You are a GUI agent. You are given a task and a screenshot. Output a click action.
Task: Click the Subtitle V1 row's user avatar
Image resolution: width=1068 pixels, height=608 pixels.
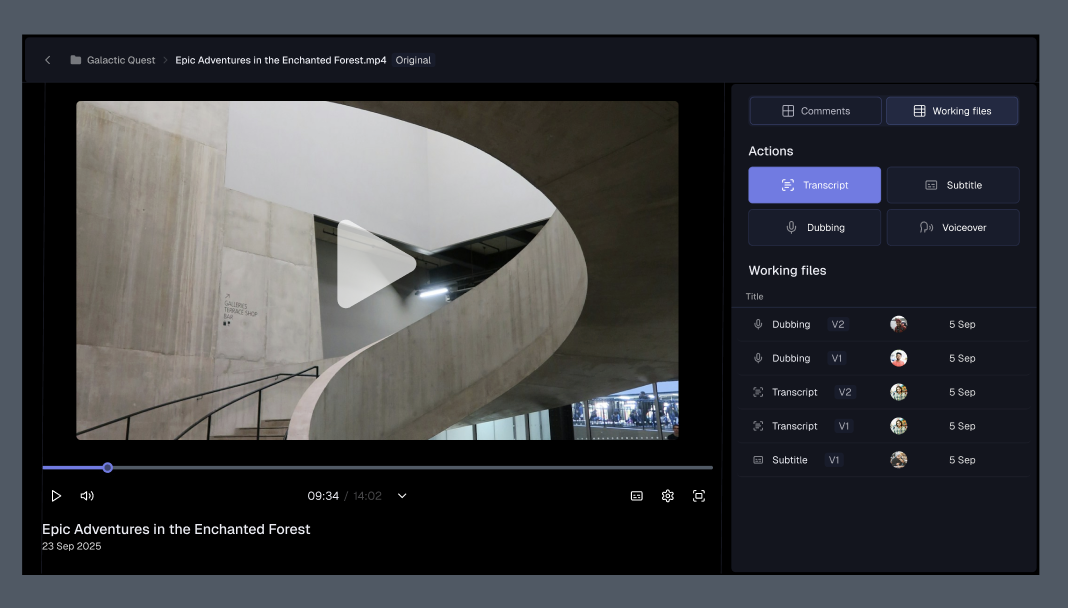pos(899,460)
